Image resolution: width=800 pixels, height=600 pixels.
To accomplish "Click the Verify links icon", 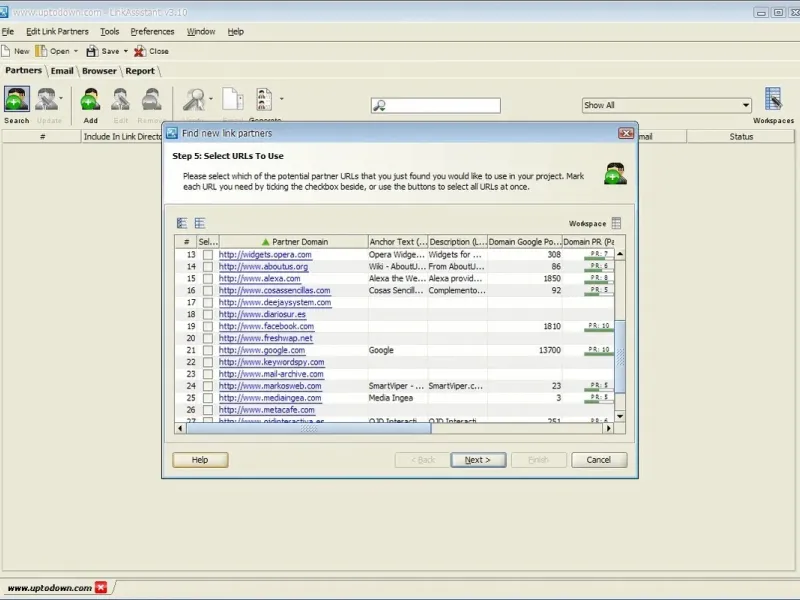I will click(x=194, y=99).
